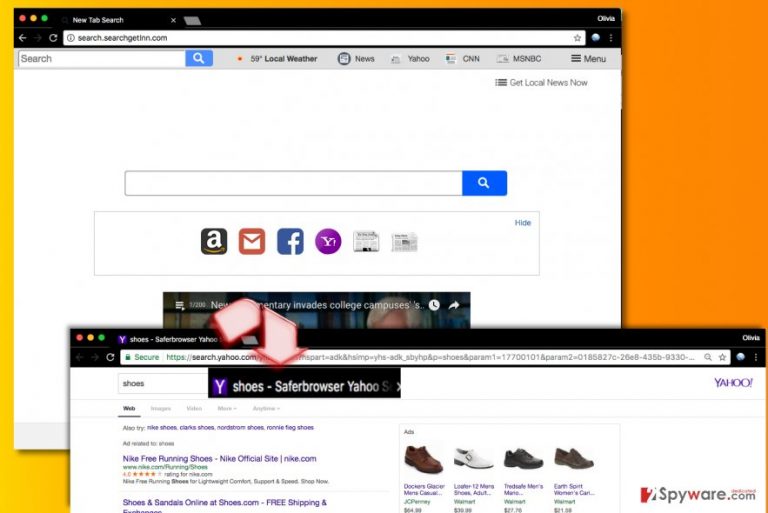Expand the More dropdown

[227, 408]
